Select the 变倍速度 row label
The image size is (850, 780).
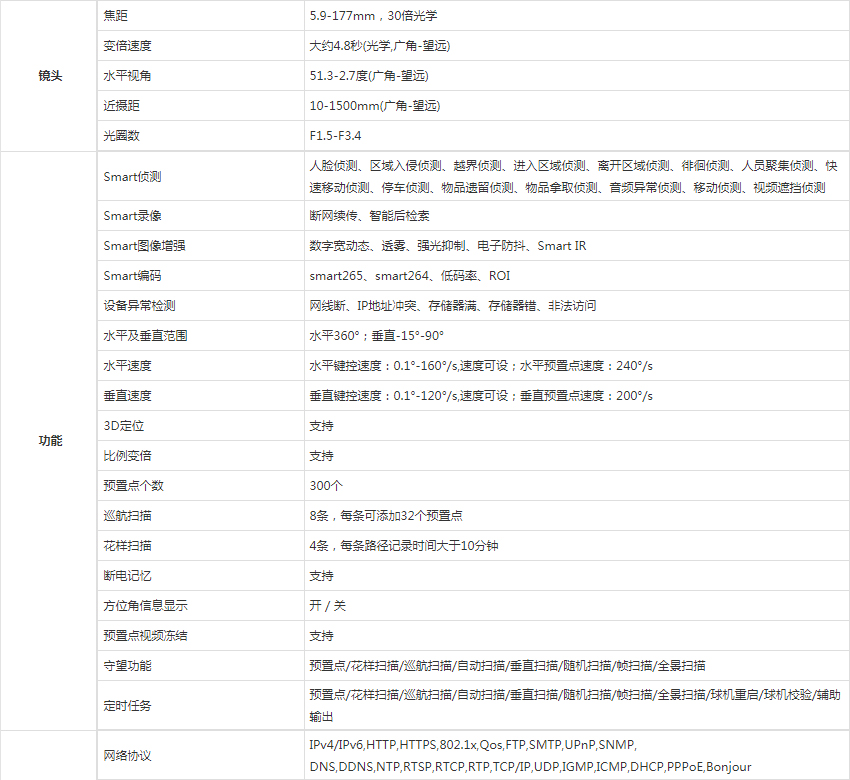(127, 46)
